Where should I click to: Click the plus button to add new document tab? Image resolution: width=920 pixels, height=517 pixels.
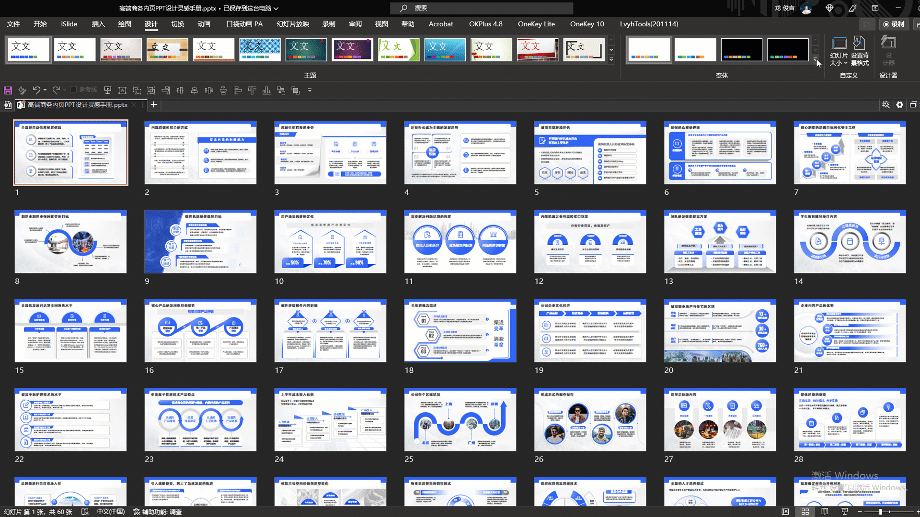coord(154,104)
